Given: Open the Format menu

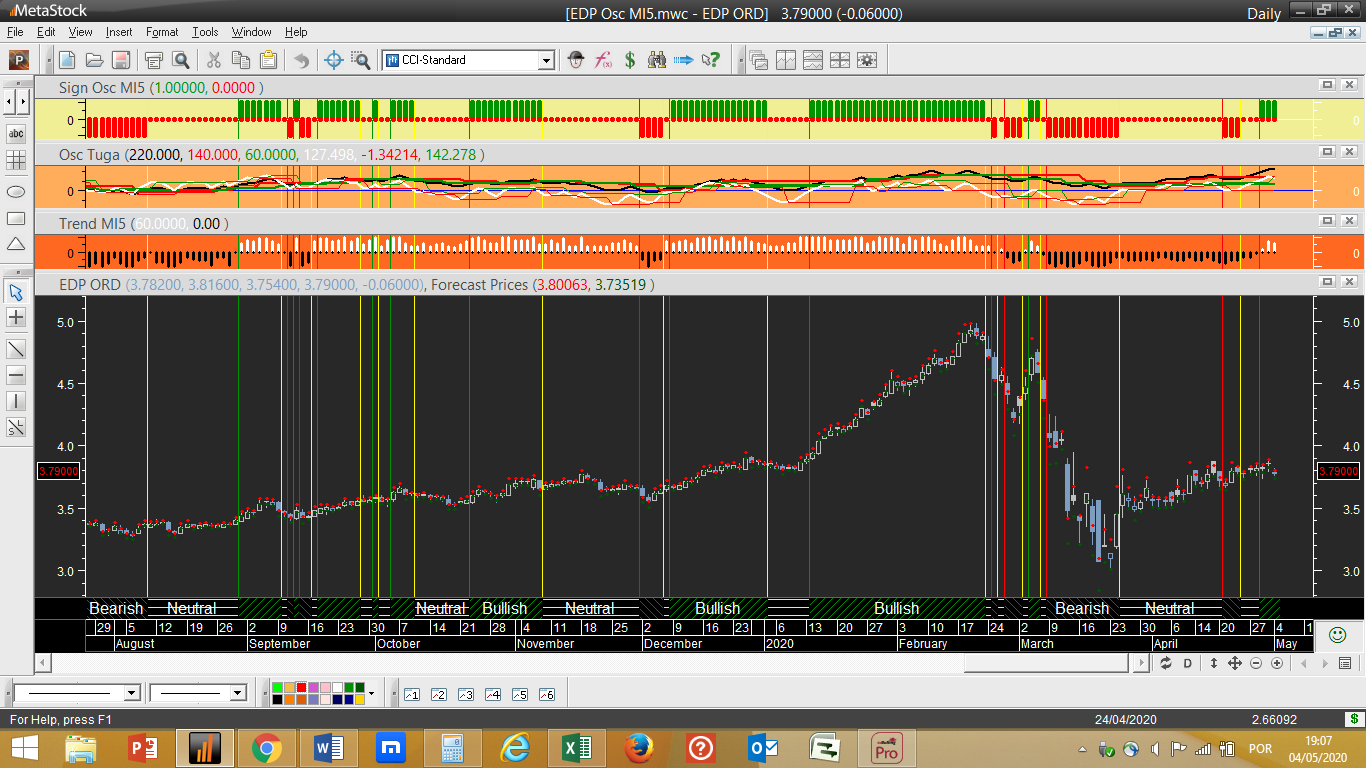Looking at the screenshot, I should pyautogui.click(x=162, y=32).
